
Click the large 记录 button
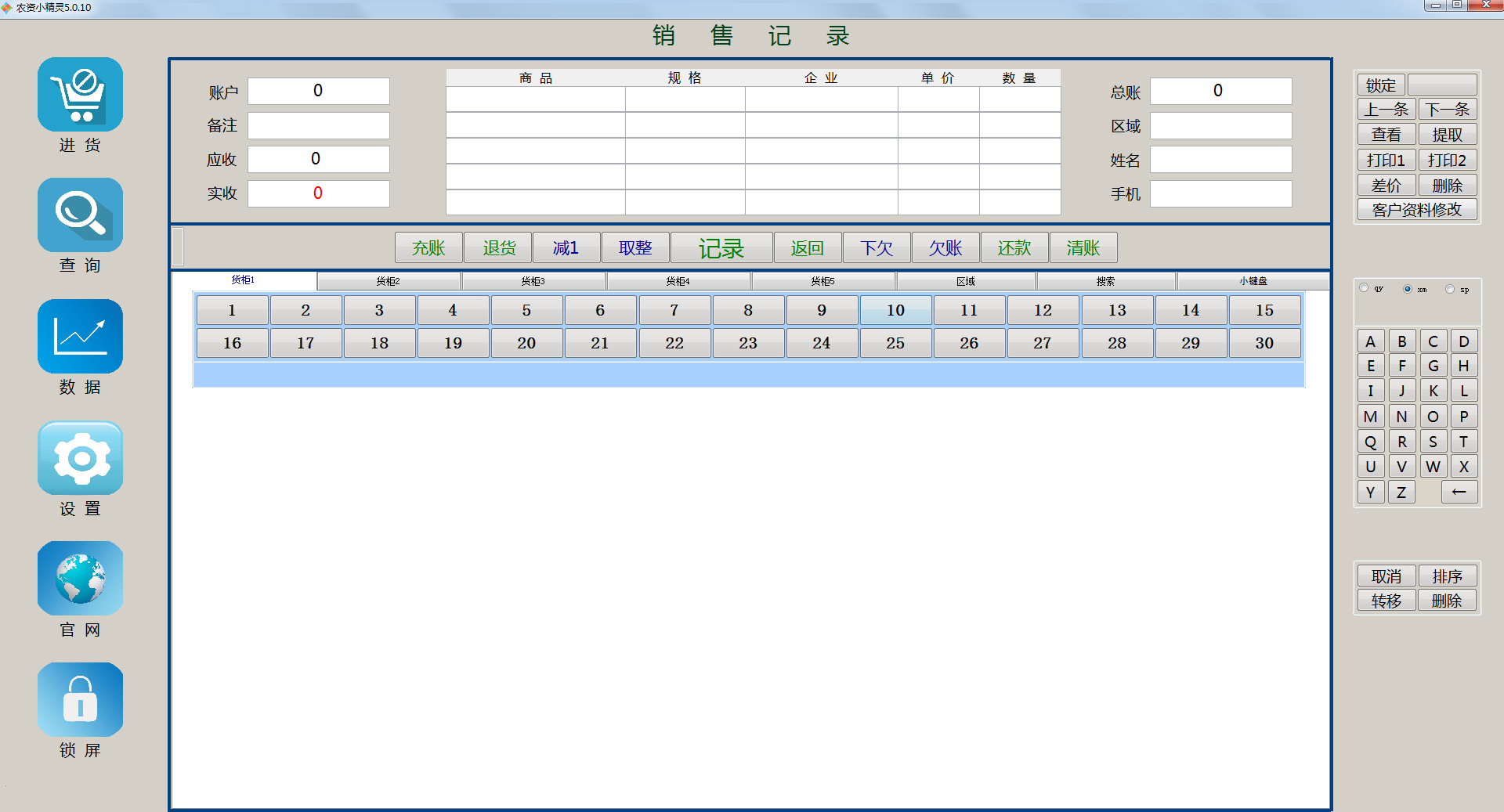(x=721, y=247)
